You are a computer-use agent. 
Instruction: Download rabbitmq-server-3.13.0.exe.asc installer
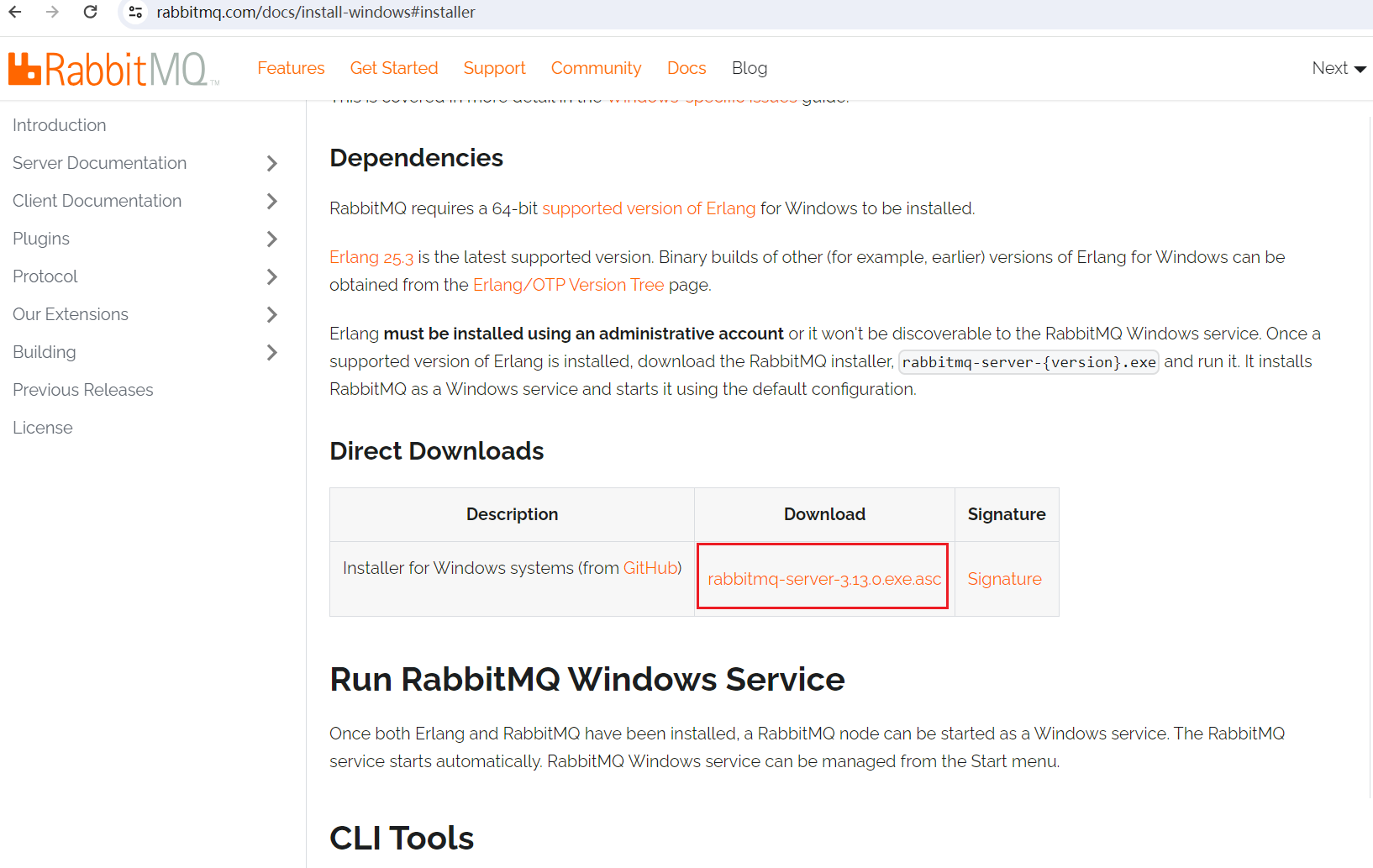(822, 578)
